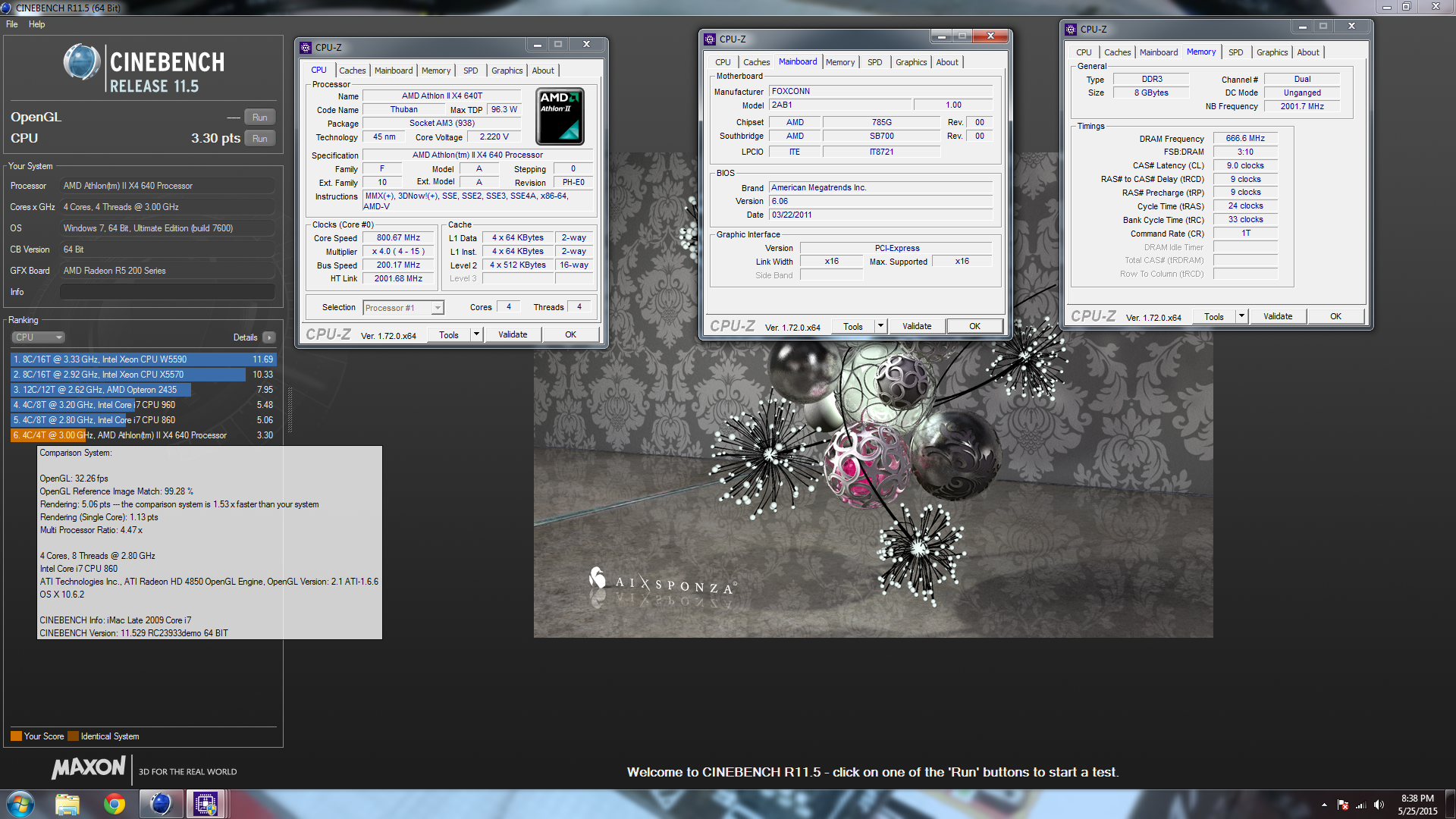Expand Tools dropdown arrow in Mainboard CPU-Z
The image size is (1456, 819).
(x=880, y=326)
